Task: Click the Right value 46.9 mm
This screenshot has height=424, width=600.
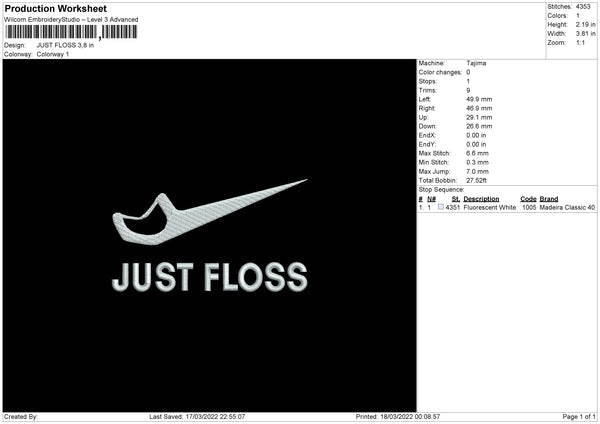Action: coord(479,108)
